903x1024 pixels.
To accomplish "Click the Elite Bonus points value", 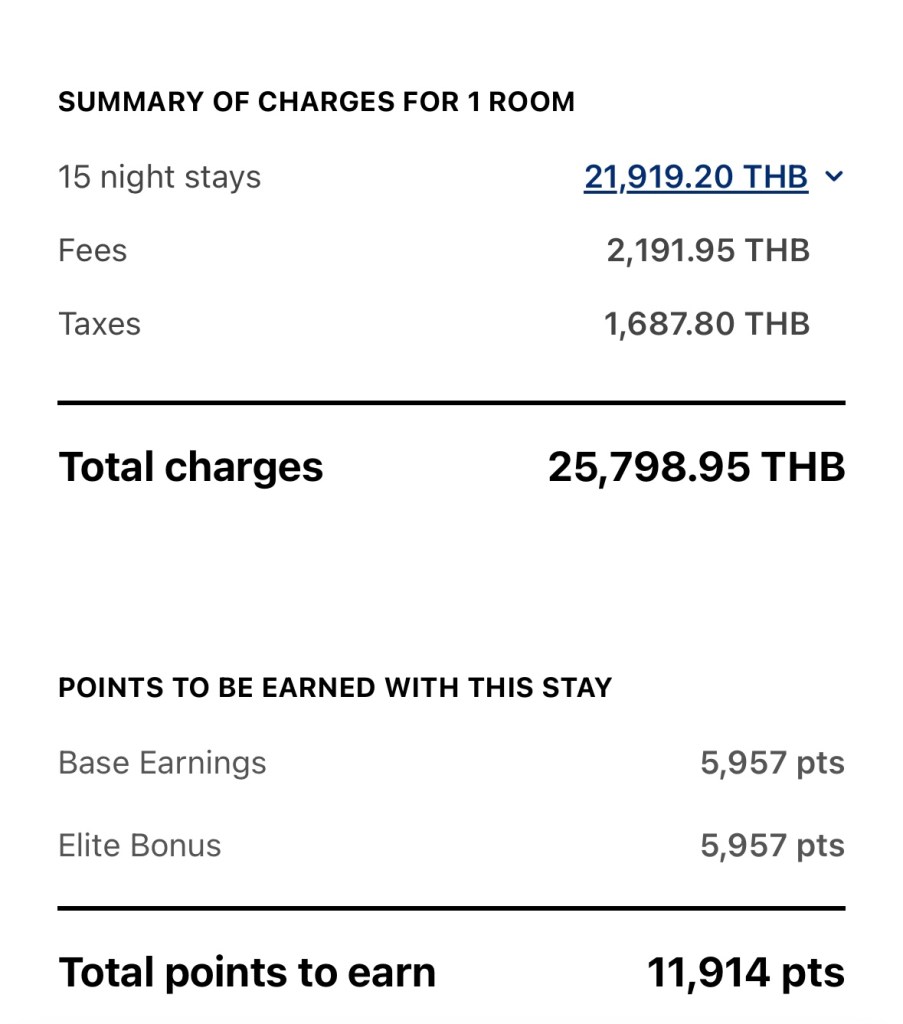I will click(772, 845).
